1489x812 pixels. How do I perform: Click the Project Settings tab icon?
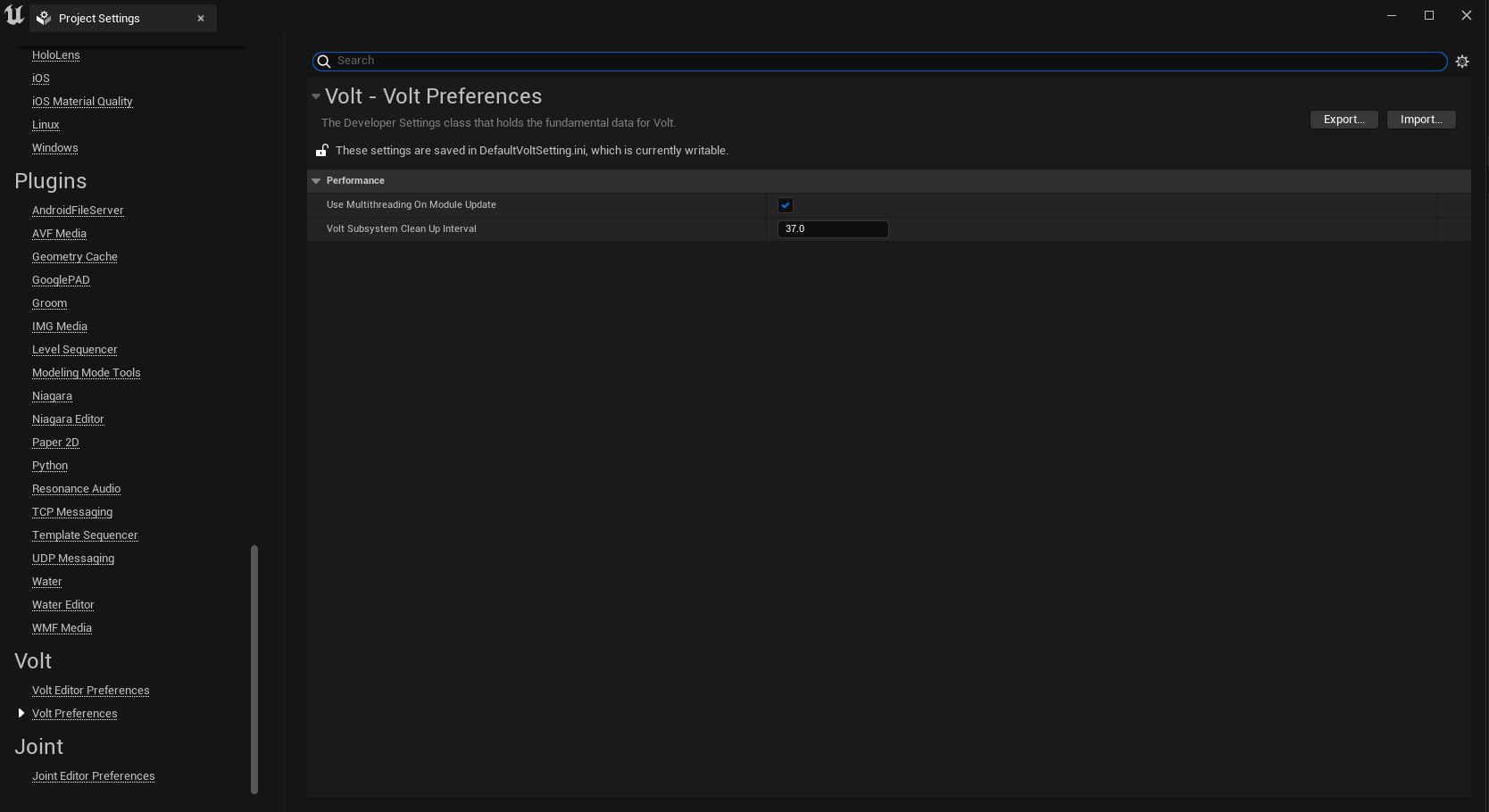44,19
